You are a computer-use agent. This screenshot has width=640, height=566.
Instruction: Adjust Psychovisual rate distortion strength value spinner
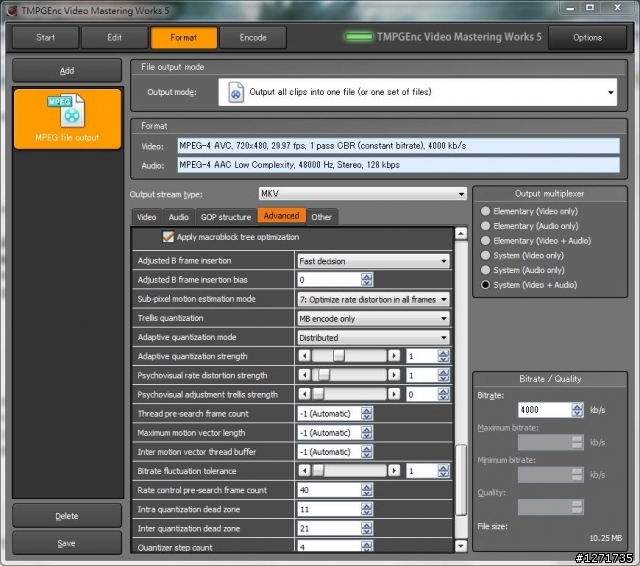coord(443,375)
